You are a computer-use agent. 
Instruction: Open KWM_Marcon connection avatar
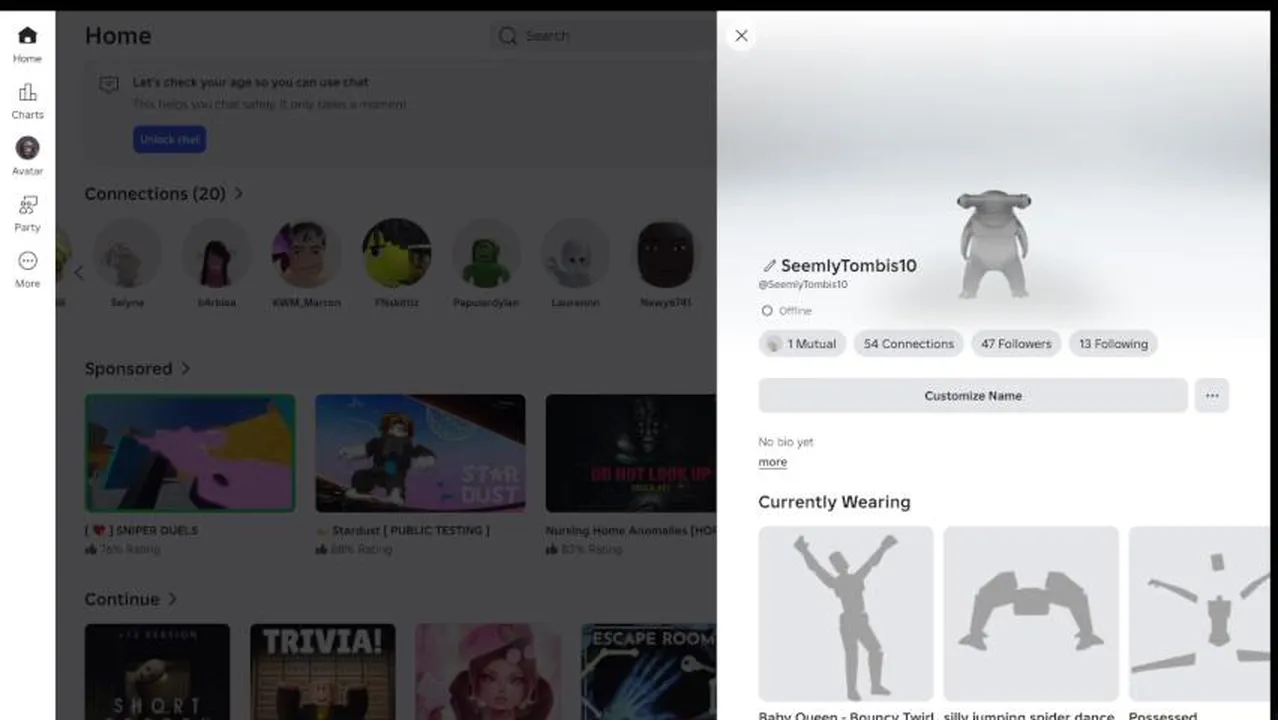click(x=307, y=254)
